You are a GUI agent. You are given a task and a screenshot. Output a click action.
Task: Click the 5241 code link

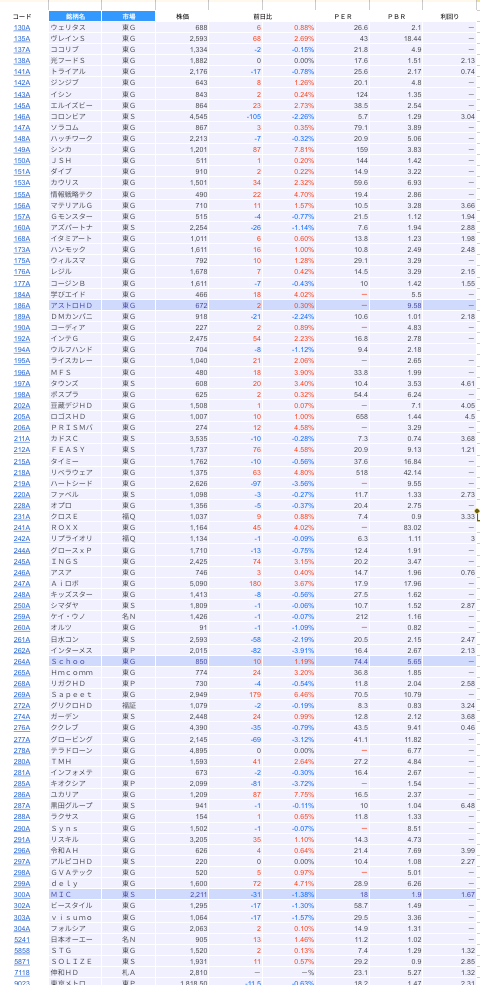click(x=22, y=939)
